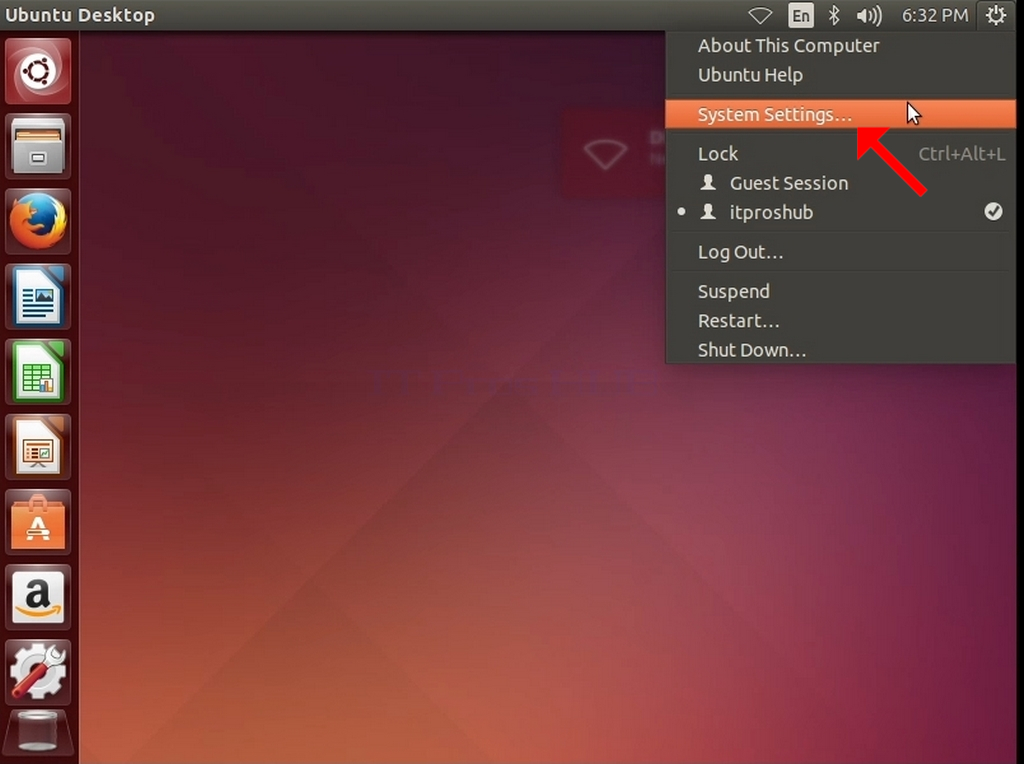Open the En keyboard layout indicator
Viewport: 1024px width, 764px height.
801,15
